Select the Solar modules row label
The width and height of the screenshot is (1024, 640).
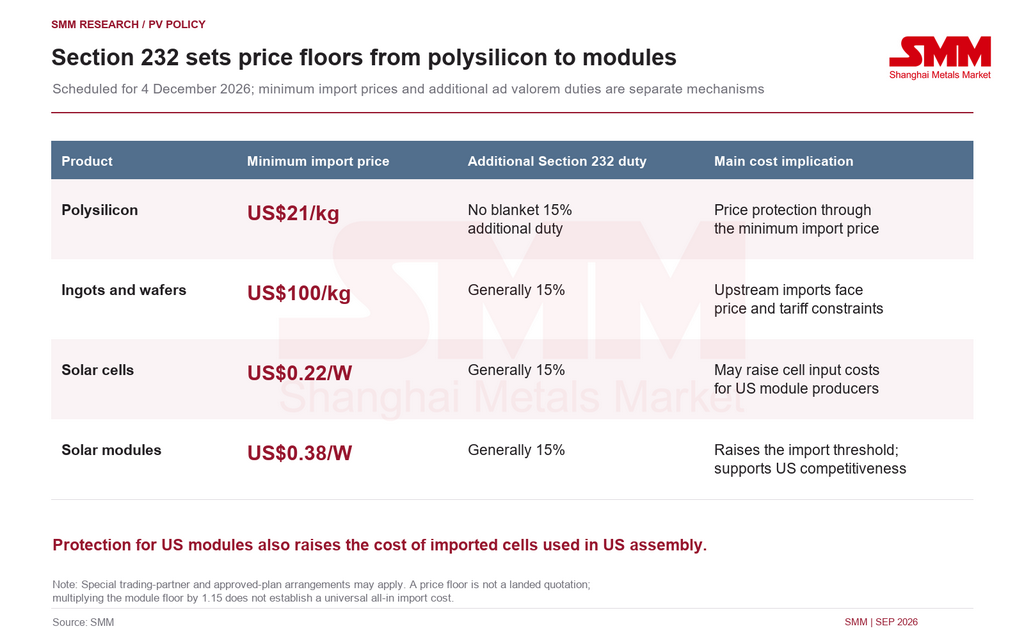(111, 450)
